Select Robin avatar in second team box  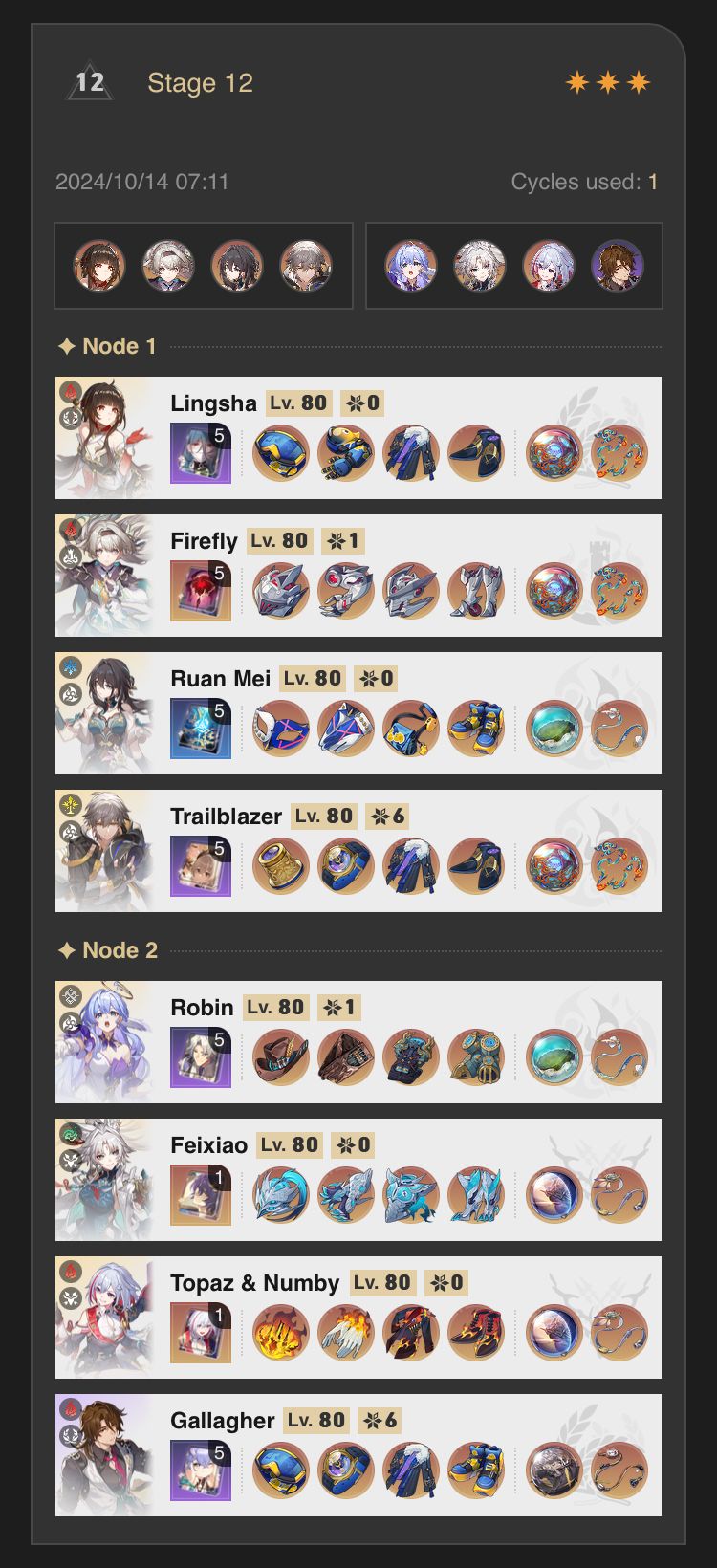click(x=411, y=266)
